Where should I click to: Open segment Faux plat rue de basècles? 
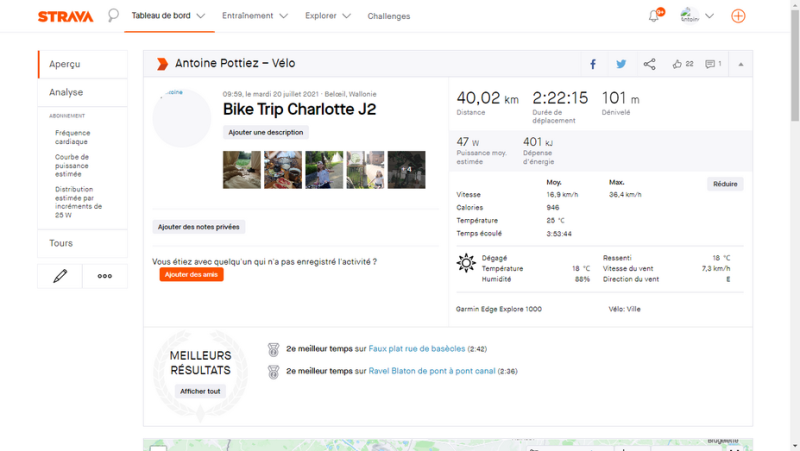[417, 349]
